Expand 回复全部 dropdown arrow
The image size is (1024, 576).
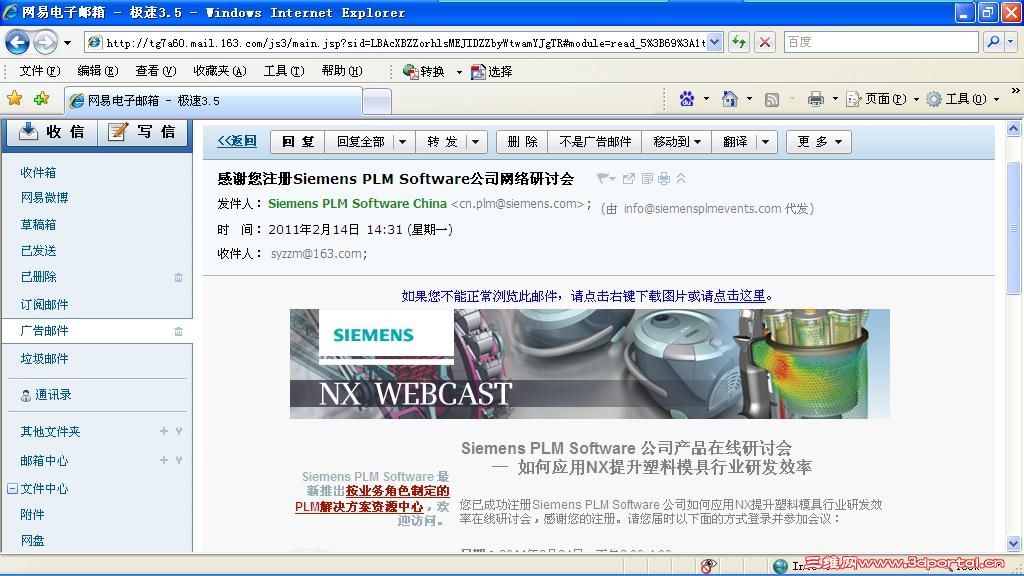point(402,142)
